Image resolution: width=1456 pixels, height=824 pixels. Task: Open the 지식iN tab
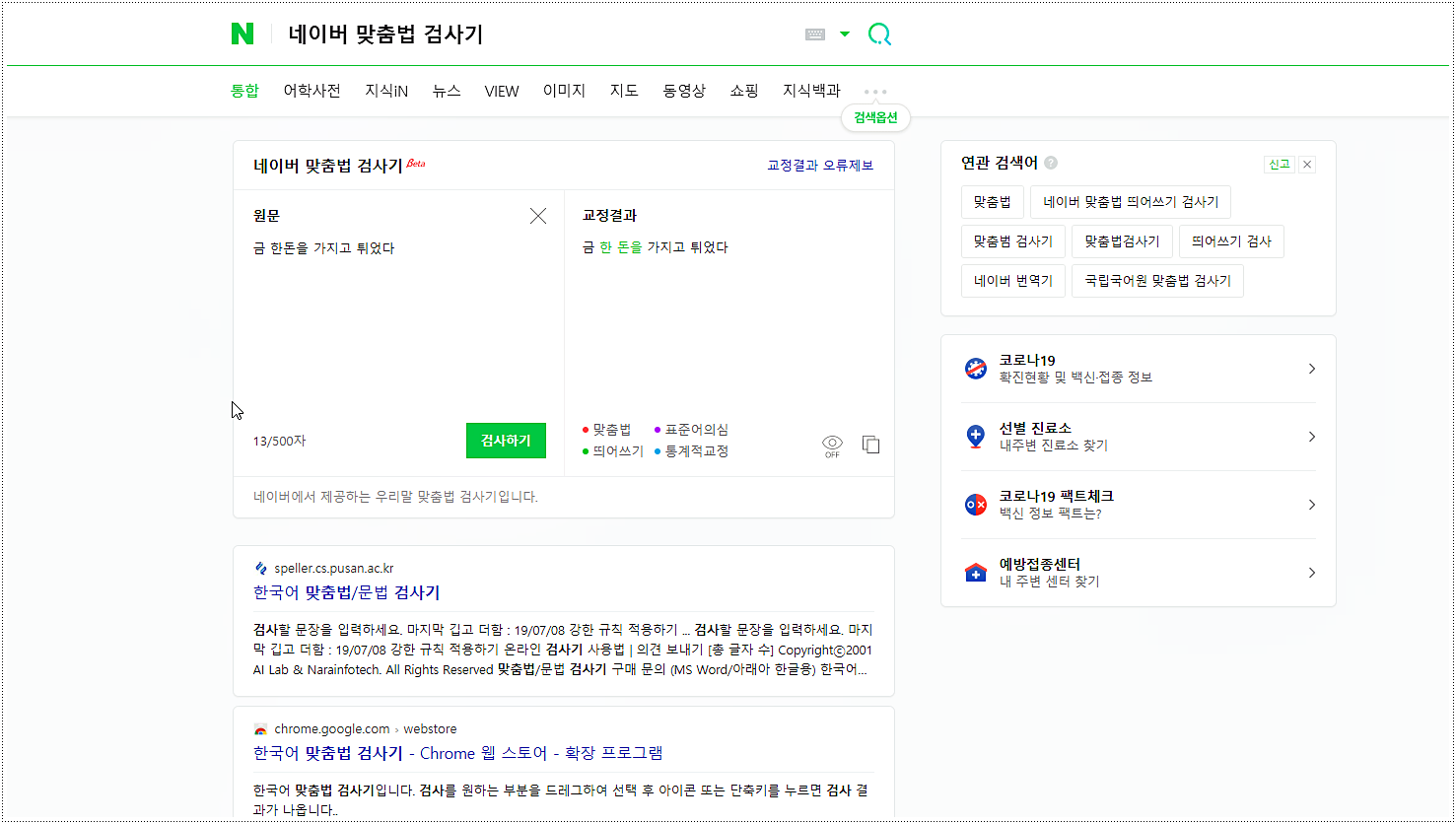[x=386, y=91]
